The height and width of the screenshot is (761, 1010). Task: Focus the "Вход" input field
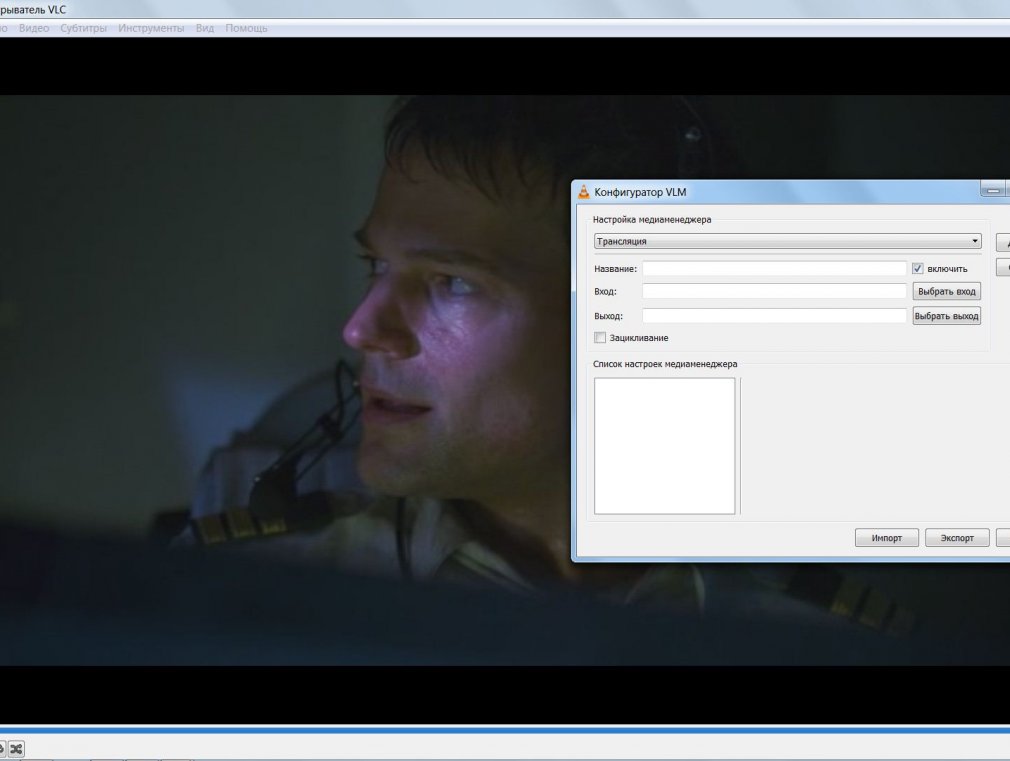(774, 291)
